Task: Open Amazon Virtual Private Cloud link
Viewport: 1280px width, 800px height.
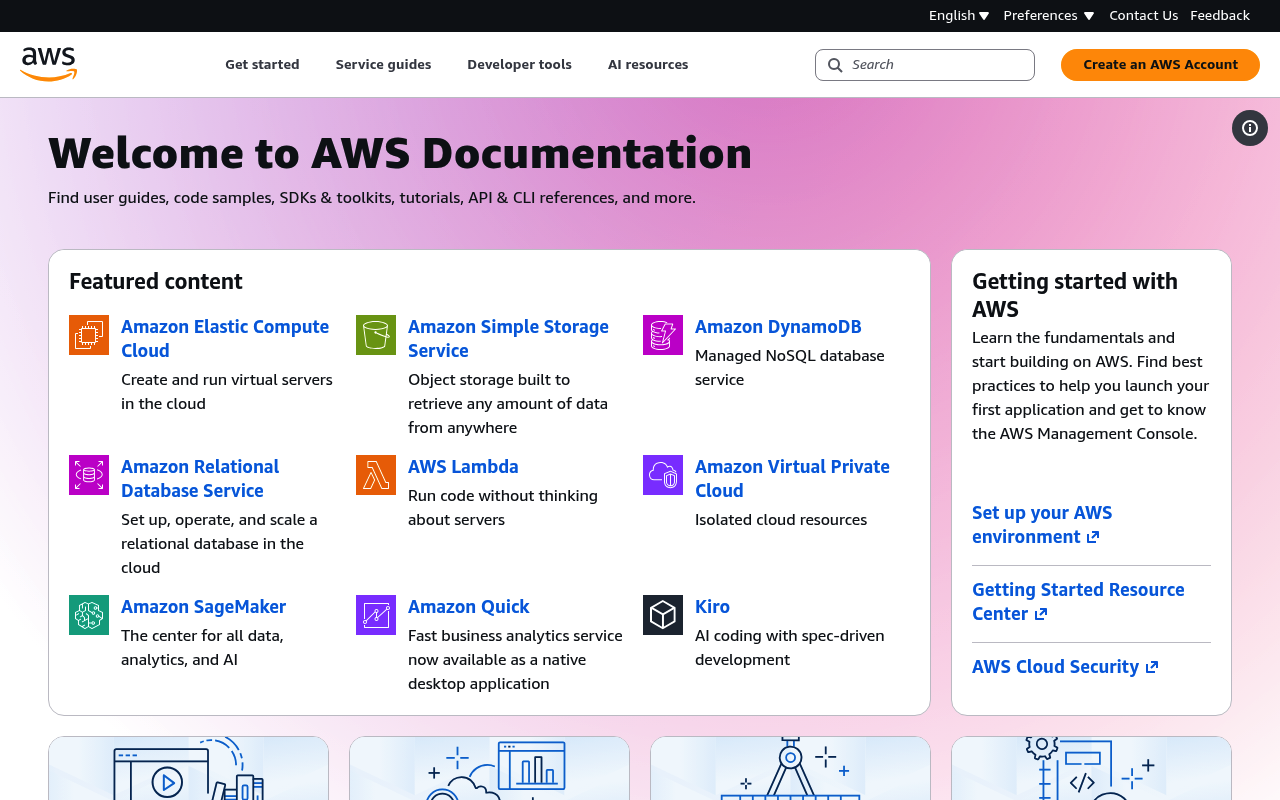Action: [792, 478]
